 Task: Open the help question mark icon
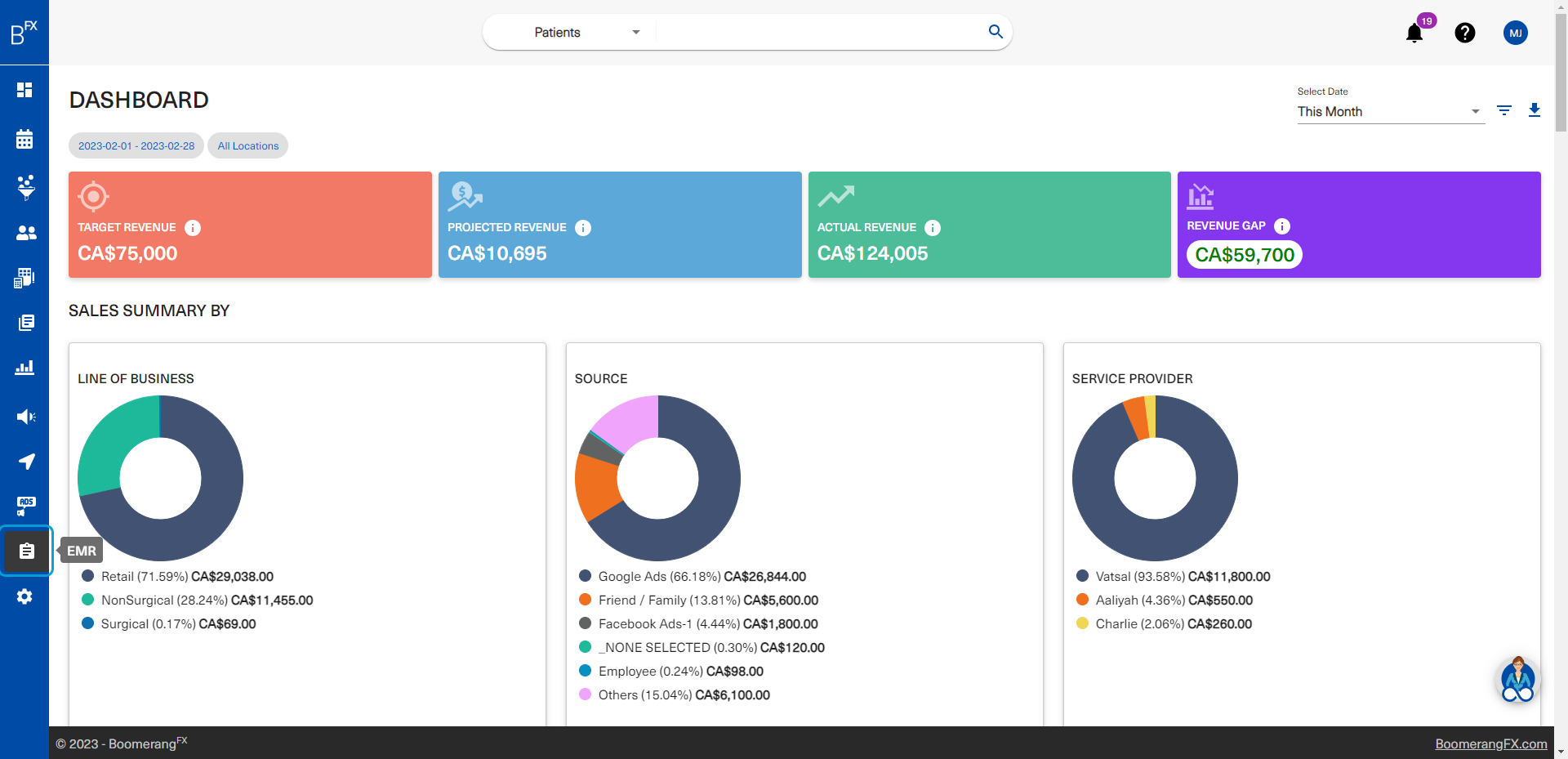coord(1465,33)
